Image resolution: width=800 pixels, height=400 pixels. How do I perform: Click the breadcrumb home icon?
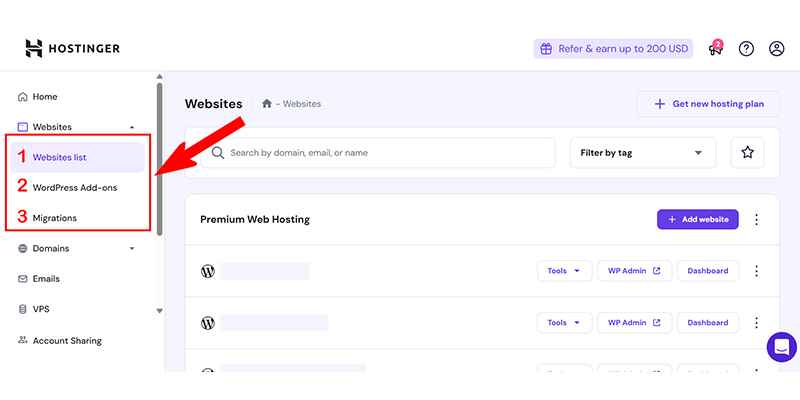266,104
